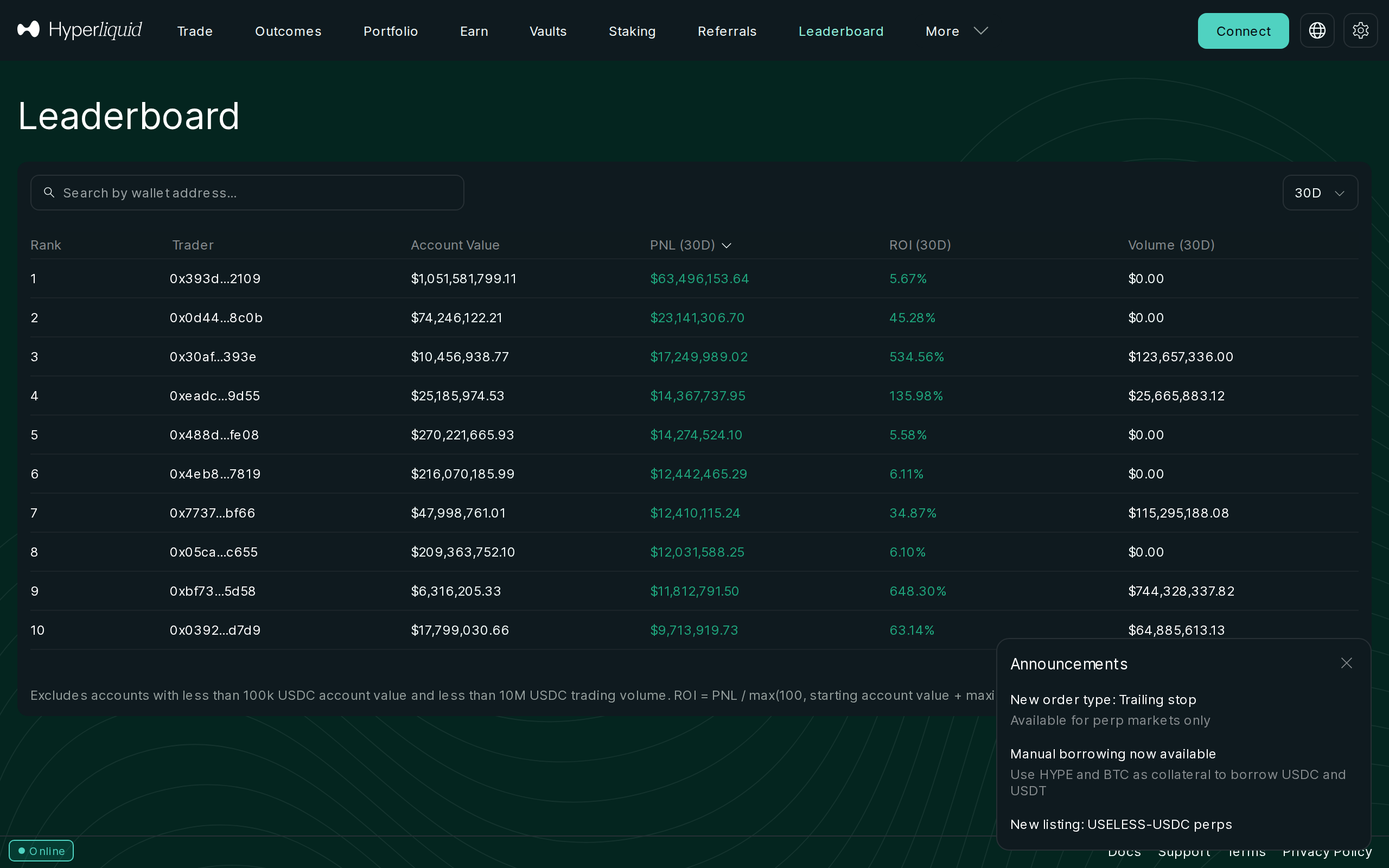The height and width of the screenshot is (868, 1389).
Task: Open trader 0x488d...fe08
Action: [214, 435]
